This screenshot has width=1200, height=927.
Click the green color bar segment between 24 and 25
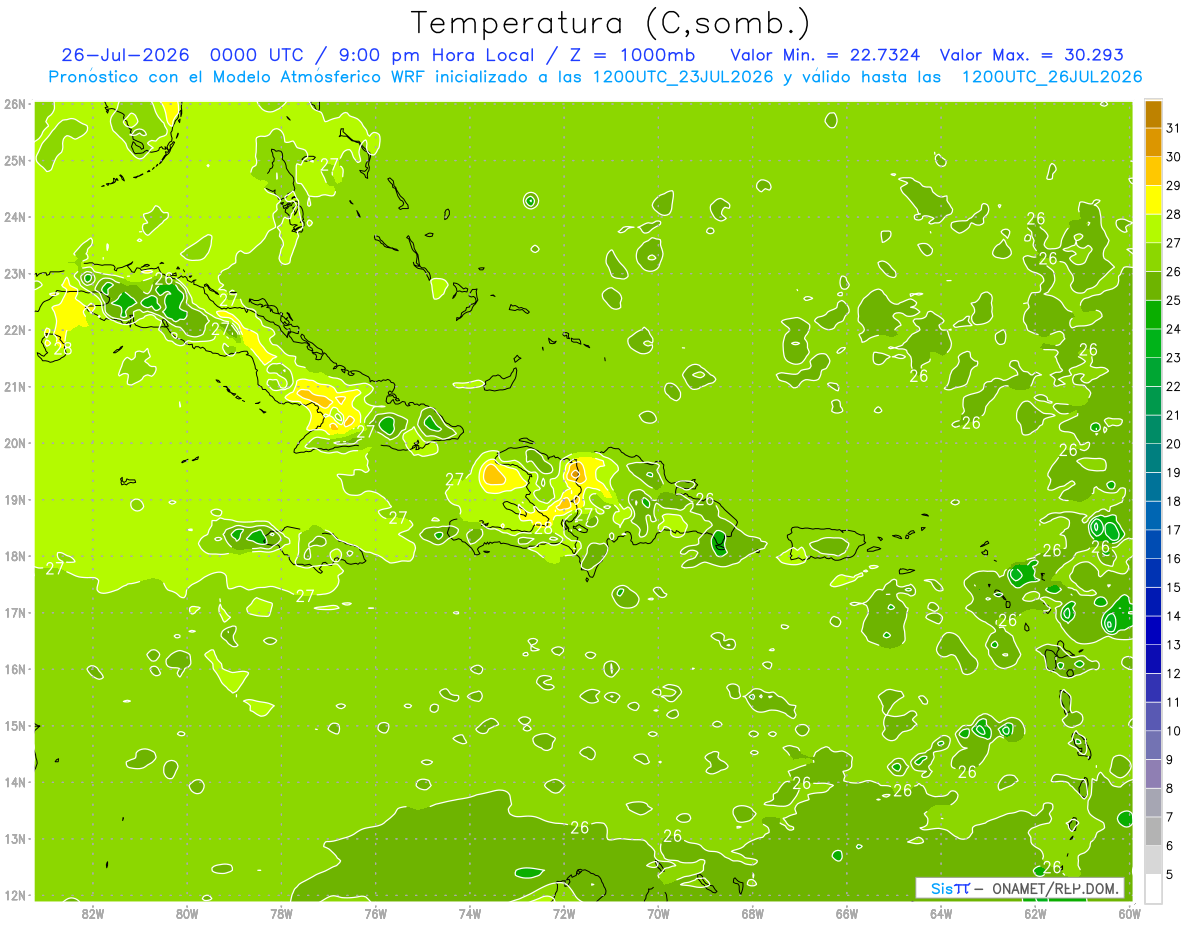point(1153,315)
